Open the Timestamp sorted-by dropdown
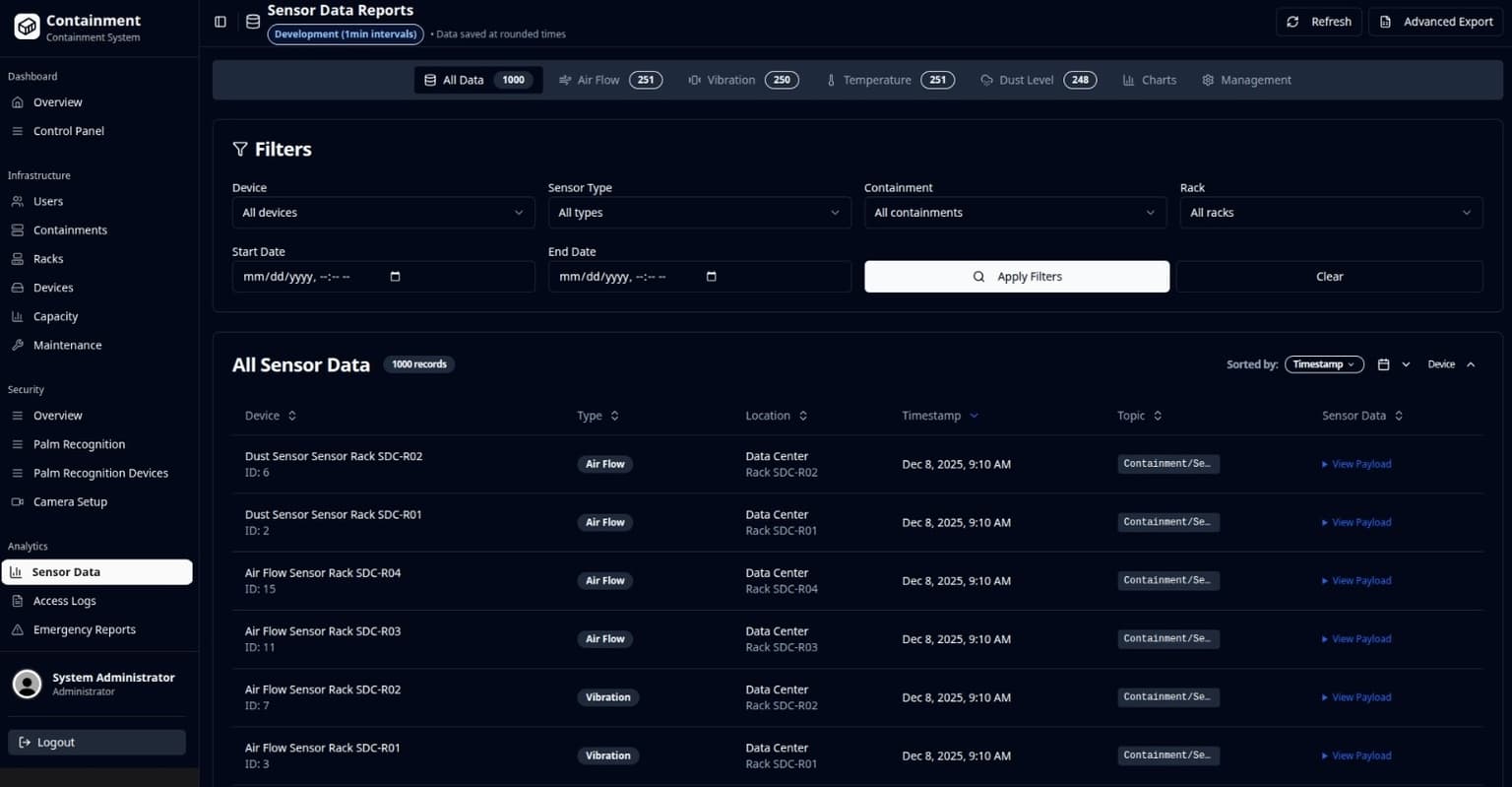The image size is (1512, 787). [x=1323, y=363]
